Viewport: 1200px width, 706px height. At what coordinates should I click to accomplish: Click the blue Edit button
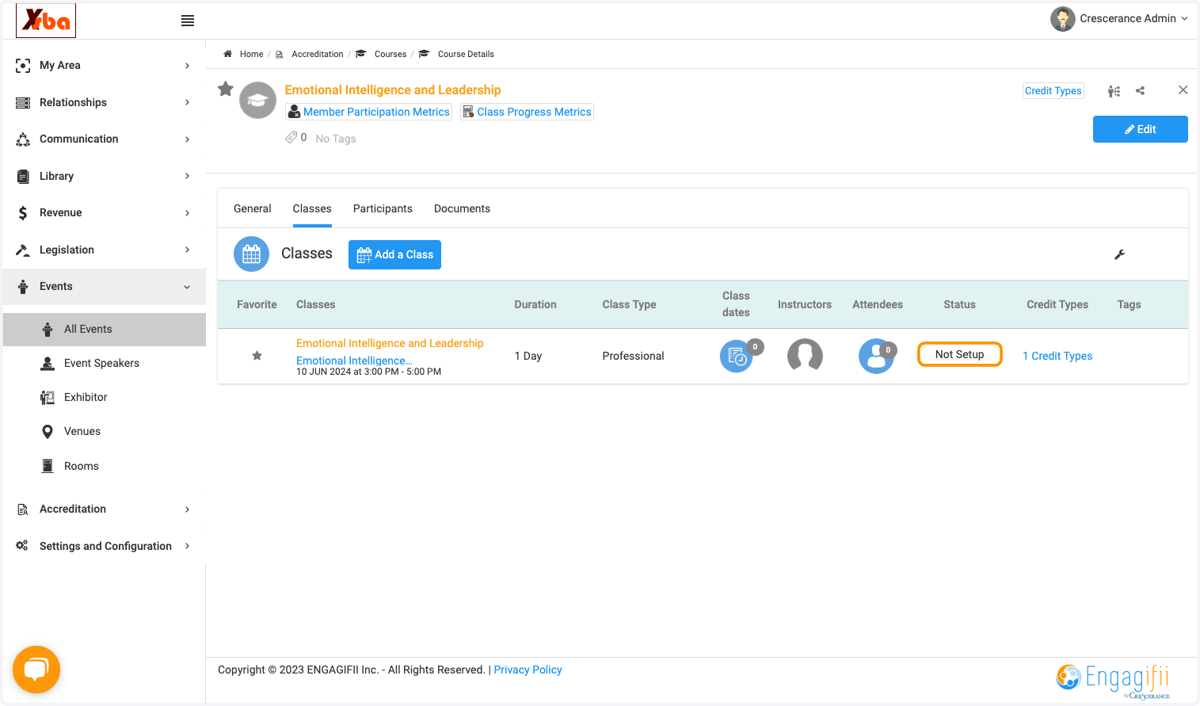(1140, 129)
